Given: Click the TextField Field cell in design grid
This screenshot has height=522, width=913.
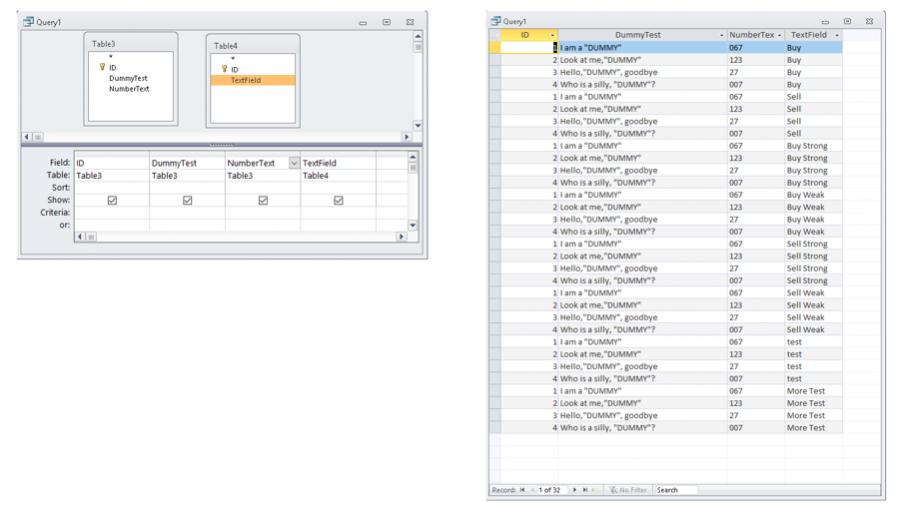Looking at the screenshot, I should [338, 163].
